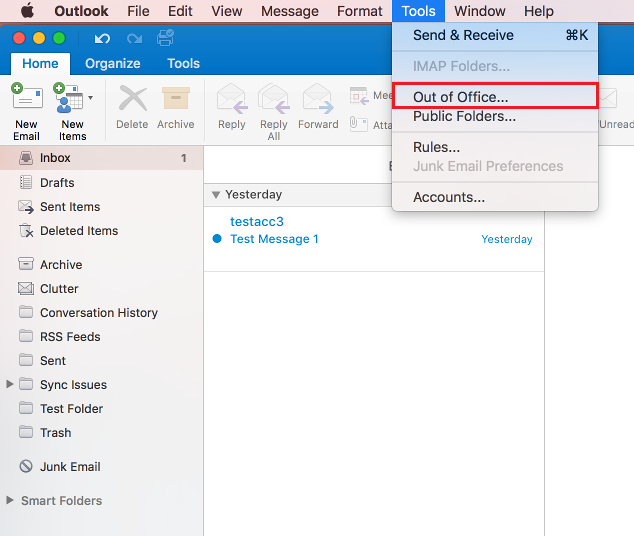Viewport: 634px width, 536px height.
Task: Click the Inbox unread count 1
Action: (184, 158)
